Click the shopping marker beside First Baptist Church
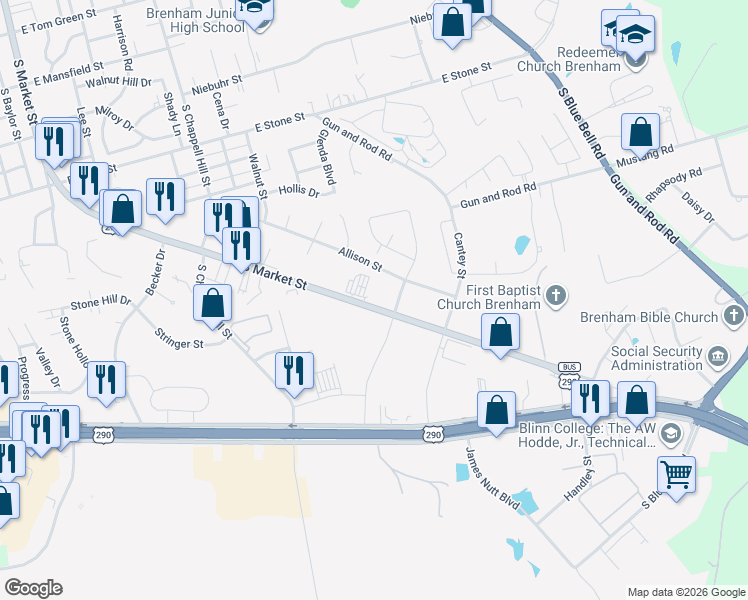The image size is (748, 600). pyautogui.click(x=500, y=332)
